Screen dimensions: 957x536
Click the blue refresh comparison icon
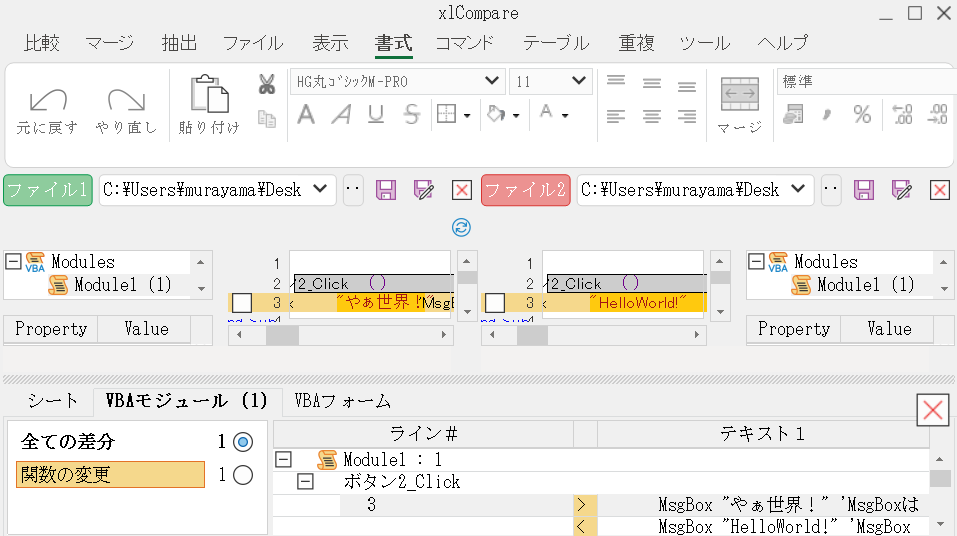[x=462, y=227]
